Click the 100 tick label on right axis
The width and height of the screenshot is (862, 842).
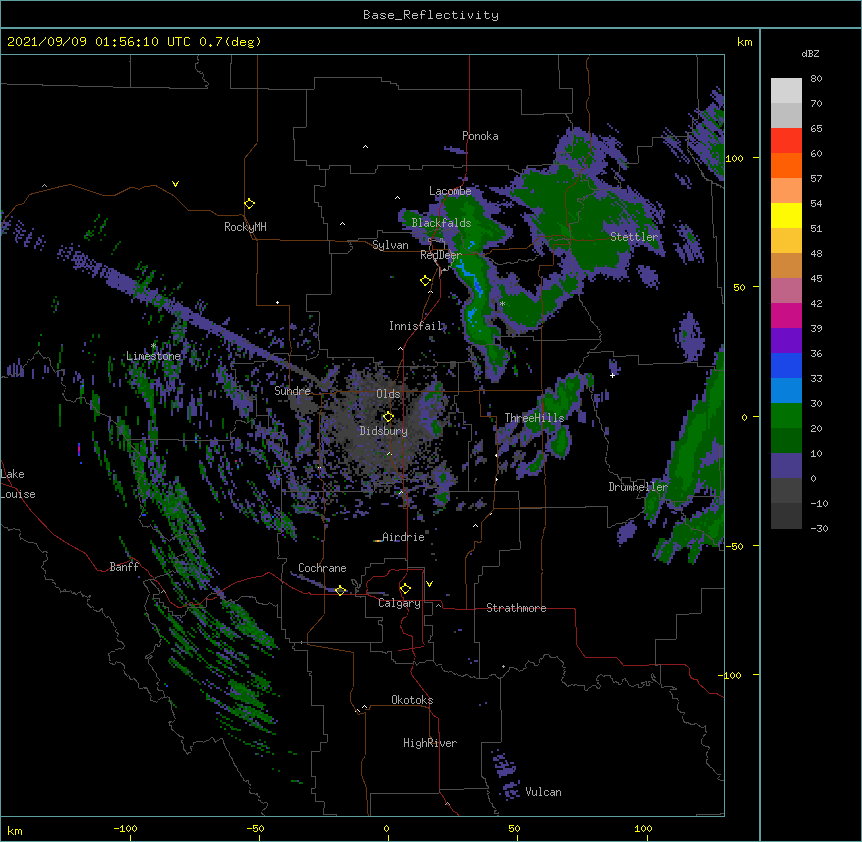pos(734,158)
